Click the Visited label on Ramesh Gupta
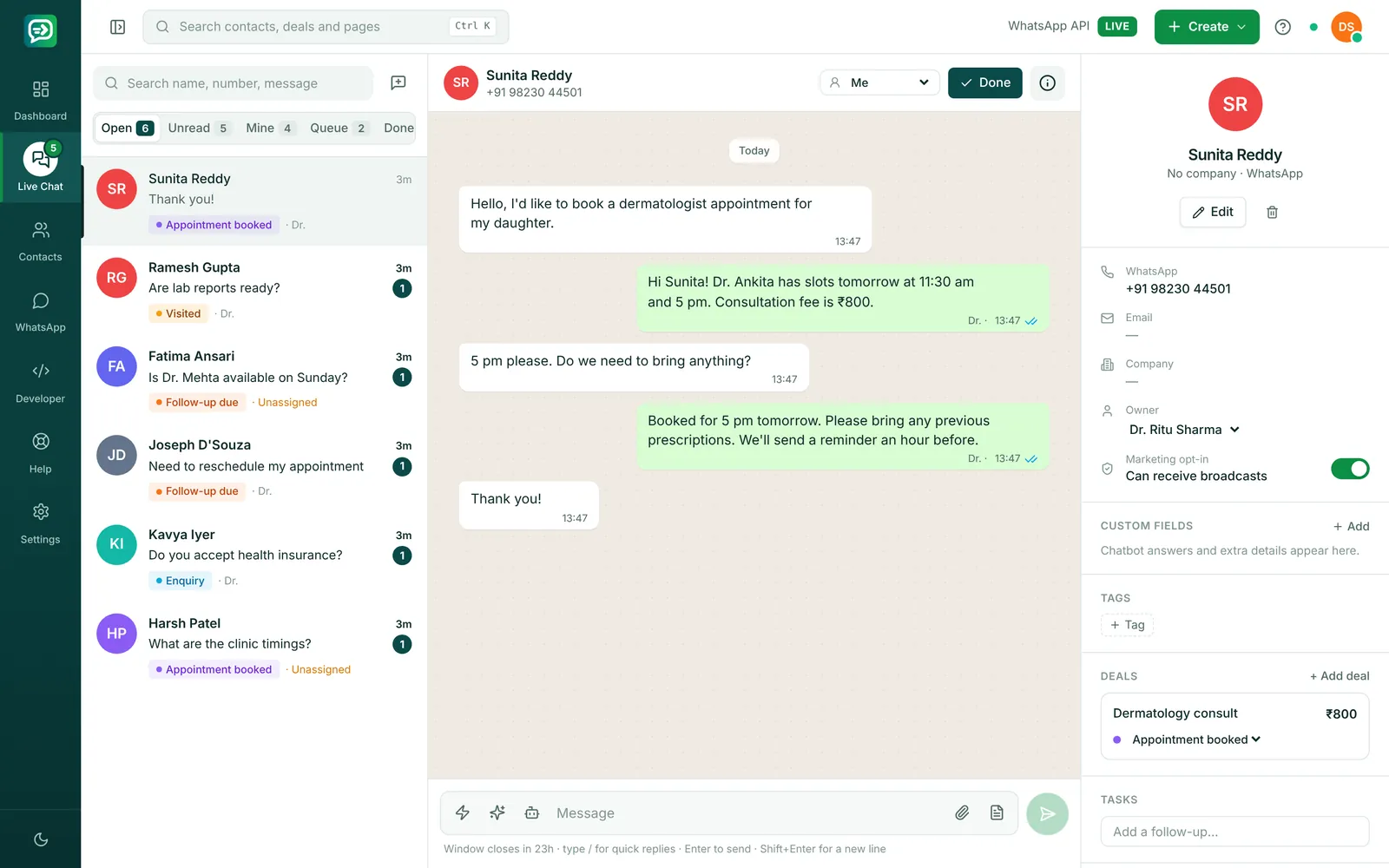This screenshot has width=1389, height=868. click(x=178, y=313)
